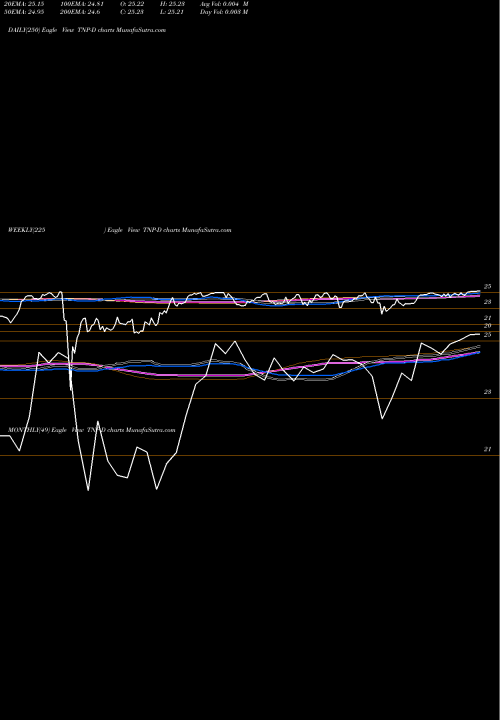Click the MONTHLY(49) Eagle View chart title
Viewport: 500px width, 720px height.
[x=91, y=430]
